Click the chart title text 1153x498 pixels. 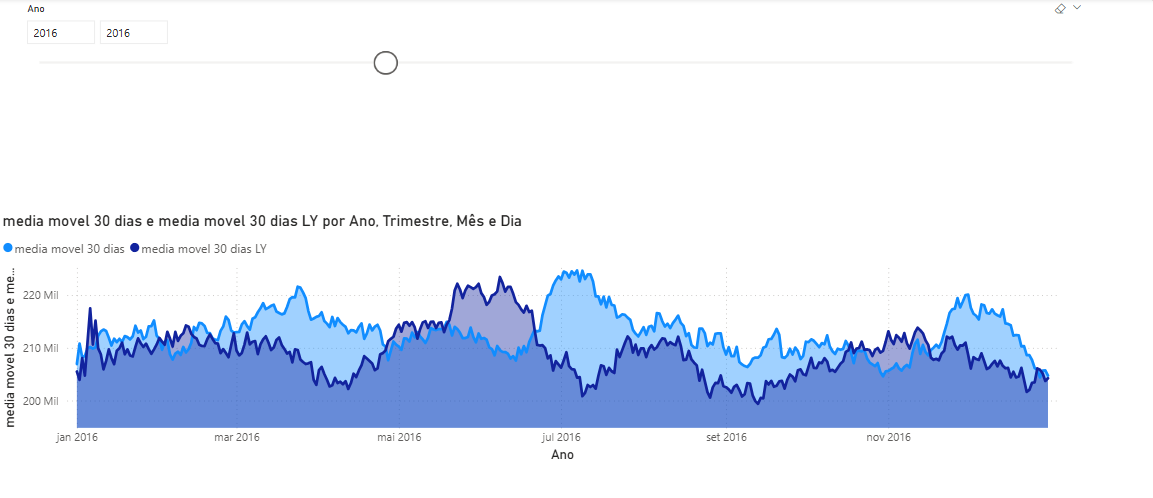262,221
